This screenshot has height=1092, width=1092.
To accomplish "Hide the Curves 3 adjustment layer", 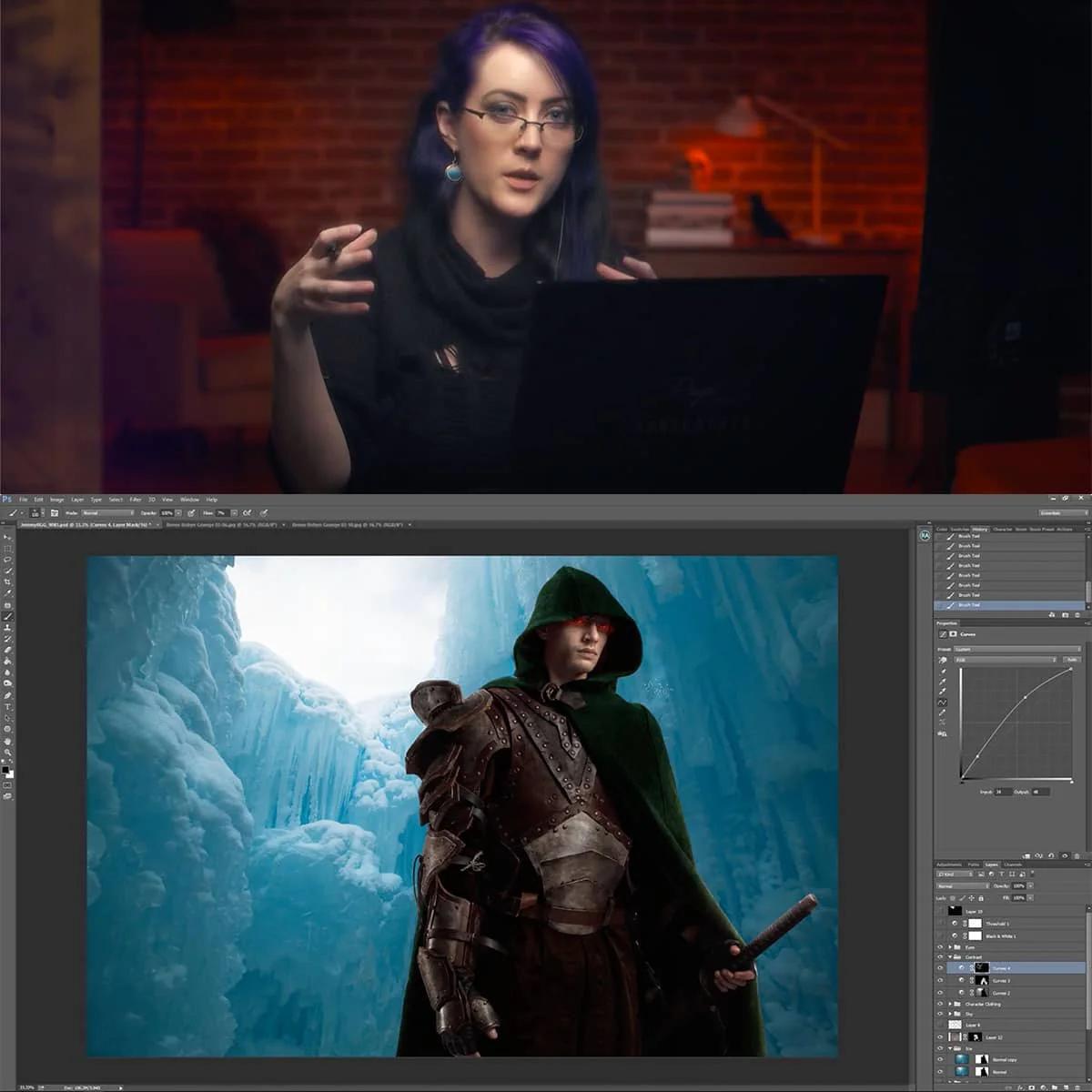I will pos(940,979).
